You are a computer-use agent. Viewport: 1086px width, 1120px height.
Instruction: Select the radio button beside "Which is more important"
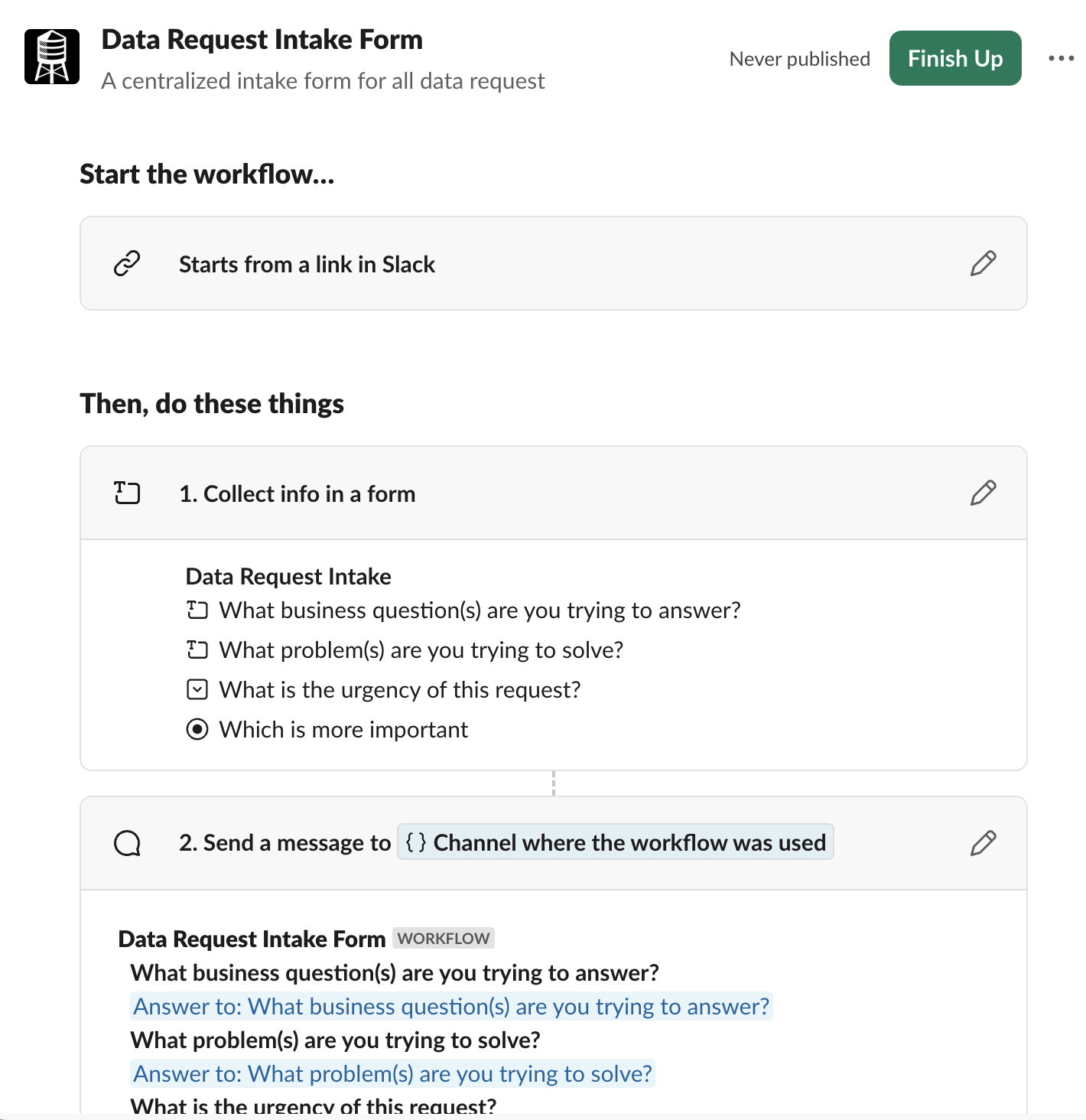[x=197, y=729]
